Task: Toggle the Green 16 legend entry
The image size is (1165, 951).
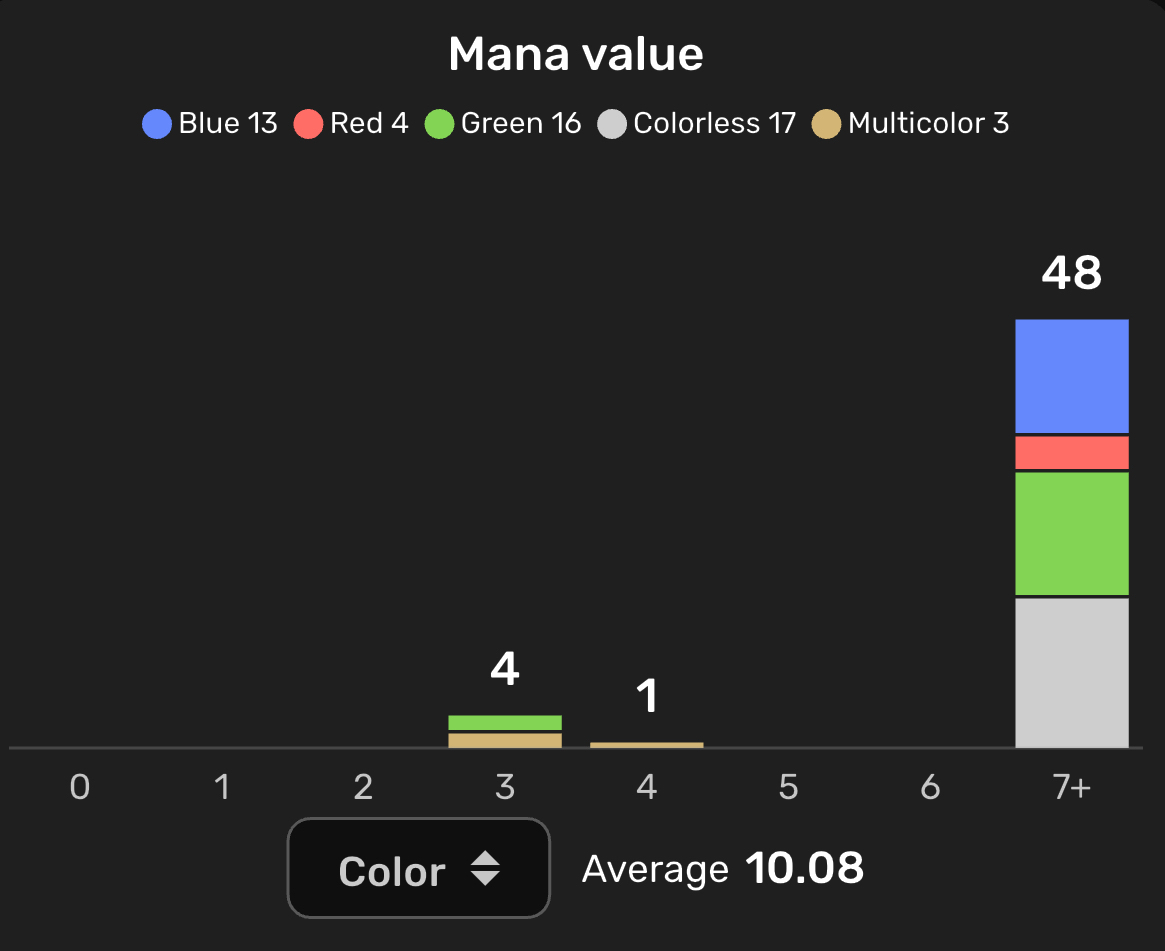Action: point(503,124)
